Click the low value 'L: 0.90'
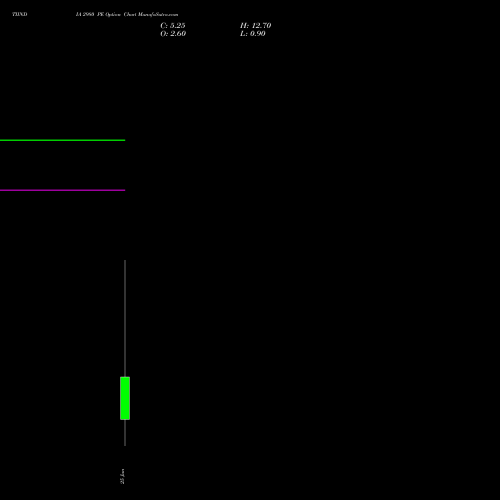This screenshot has height=500, width=500. pyautogui.click(x=253, y=34)
